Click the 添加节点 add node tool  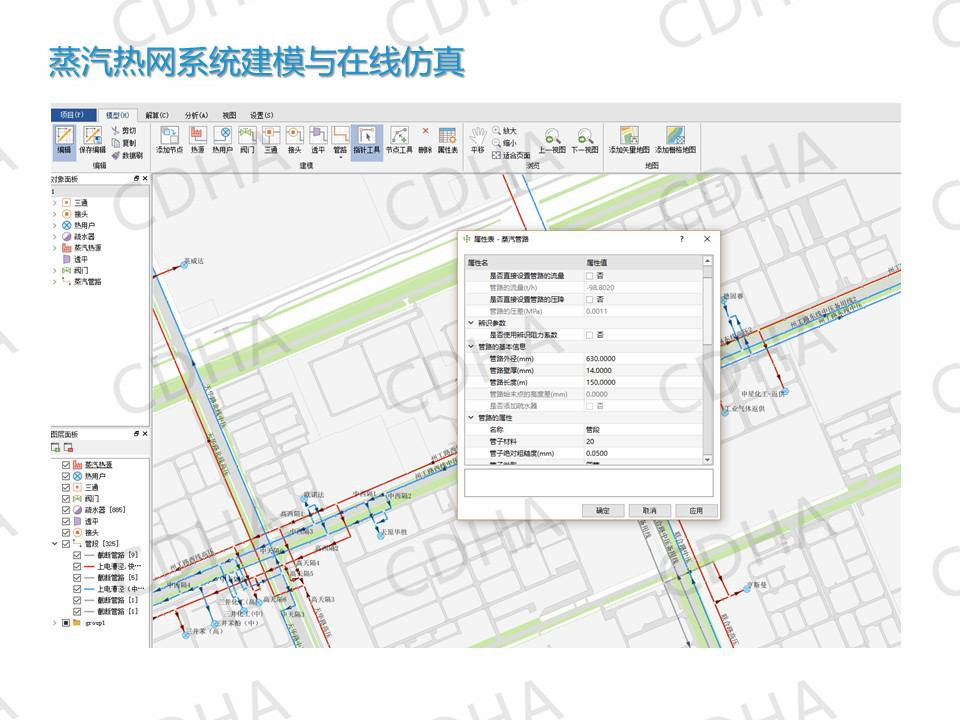click(x=170, y=140)
